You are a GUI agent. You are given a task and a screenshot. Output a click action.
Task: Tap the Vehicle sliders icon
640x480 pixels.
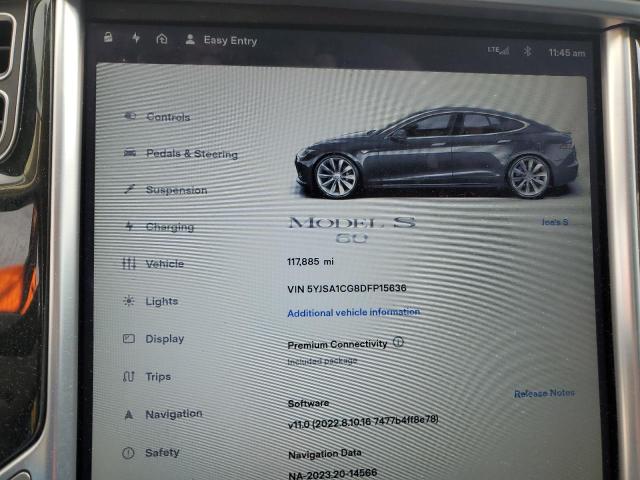coord(129,263)
